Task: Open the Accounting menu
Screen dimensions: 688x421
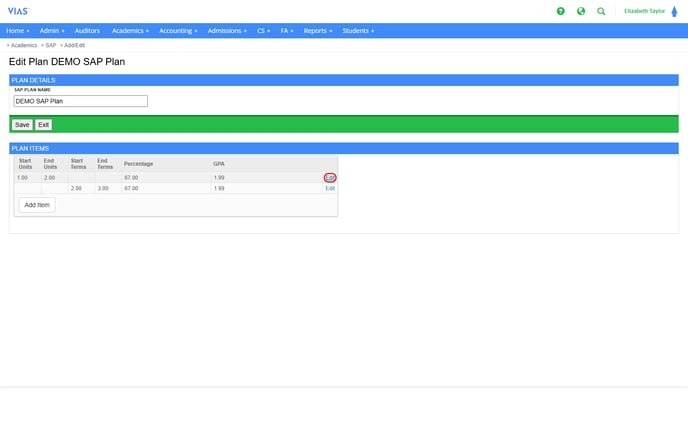Action: click(x=178, y=31)
